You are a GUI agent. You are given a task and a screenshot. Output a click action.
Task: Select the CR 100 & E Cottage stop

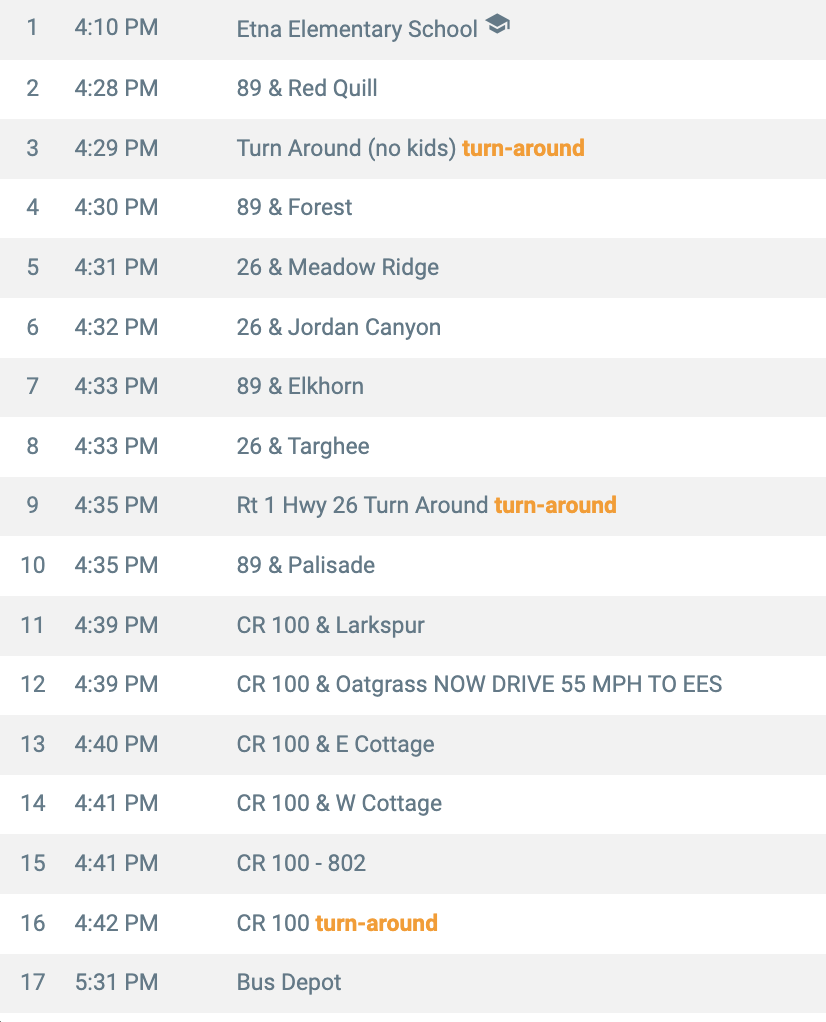pyautogui.click(x=335, y=744)
